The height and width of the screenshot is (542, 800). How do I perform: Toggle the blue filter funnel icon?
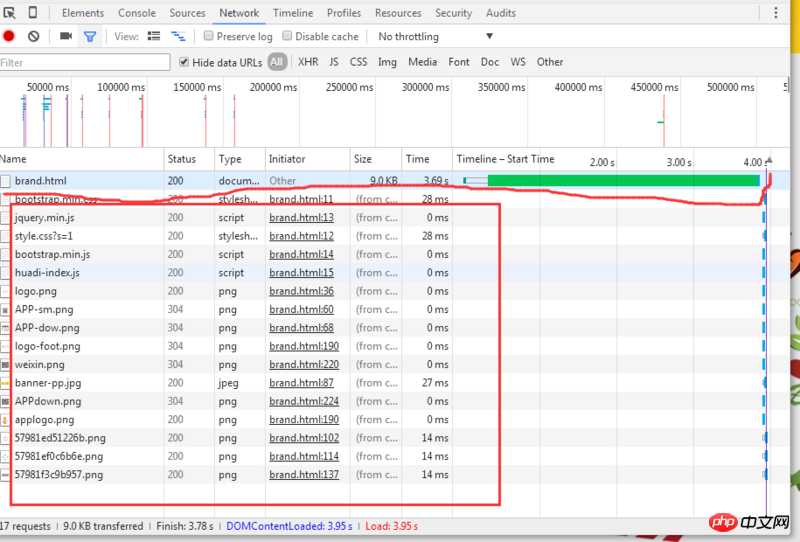(90, 36)
